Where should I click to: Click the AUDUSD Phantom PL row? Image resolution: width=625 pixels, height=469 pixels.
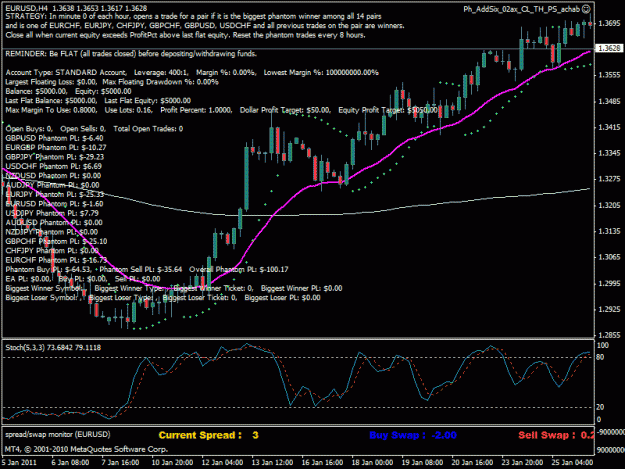tap(54, 222)
